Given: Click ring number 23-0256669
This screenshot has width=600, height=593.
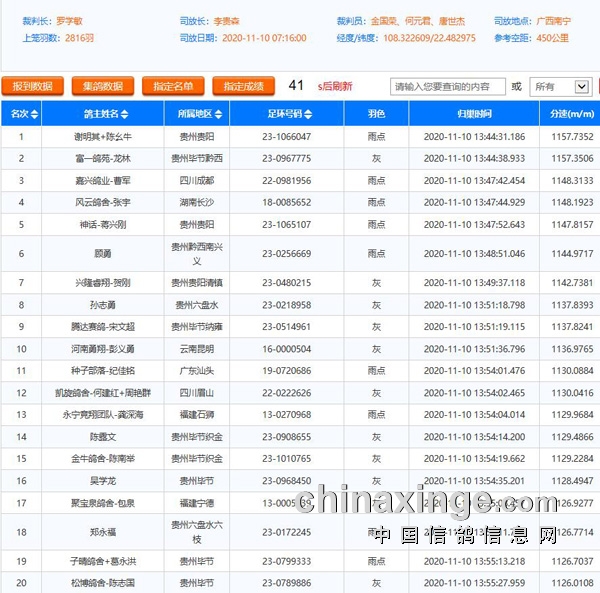Looking at the screenshot, I should 286,254.
